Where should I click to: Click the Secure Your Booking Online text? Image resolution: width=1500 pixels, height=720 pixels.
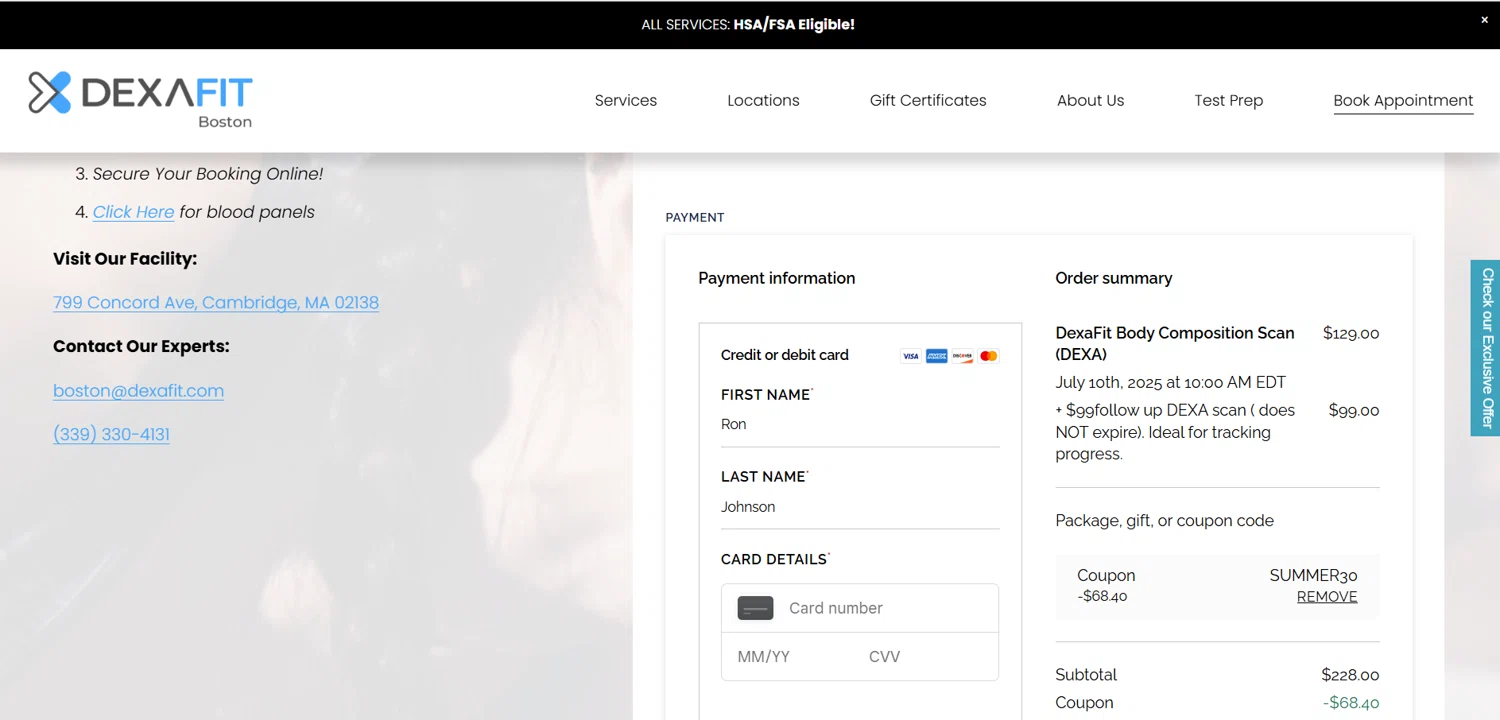208,174
